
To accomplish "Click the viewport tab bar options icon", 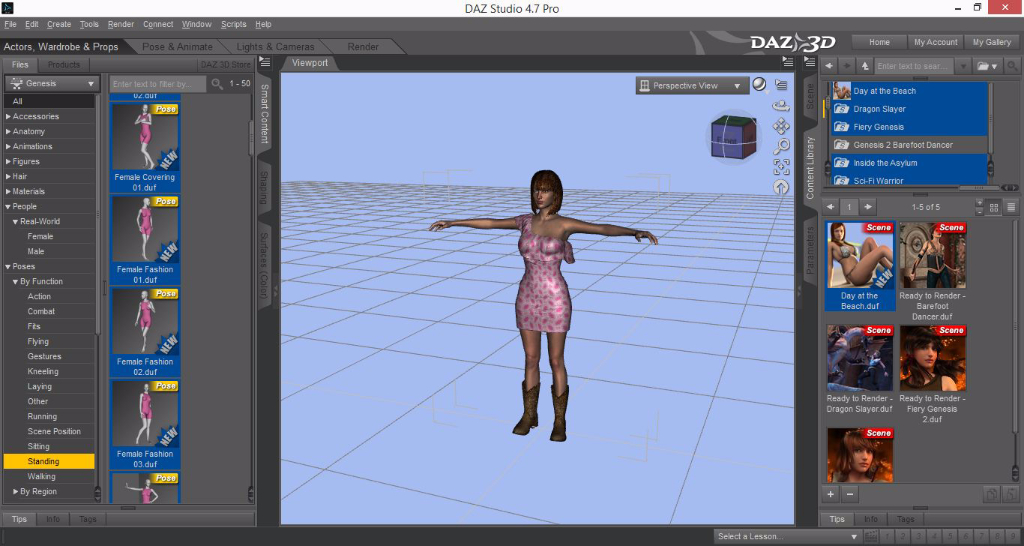I will coord(788,63).
